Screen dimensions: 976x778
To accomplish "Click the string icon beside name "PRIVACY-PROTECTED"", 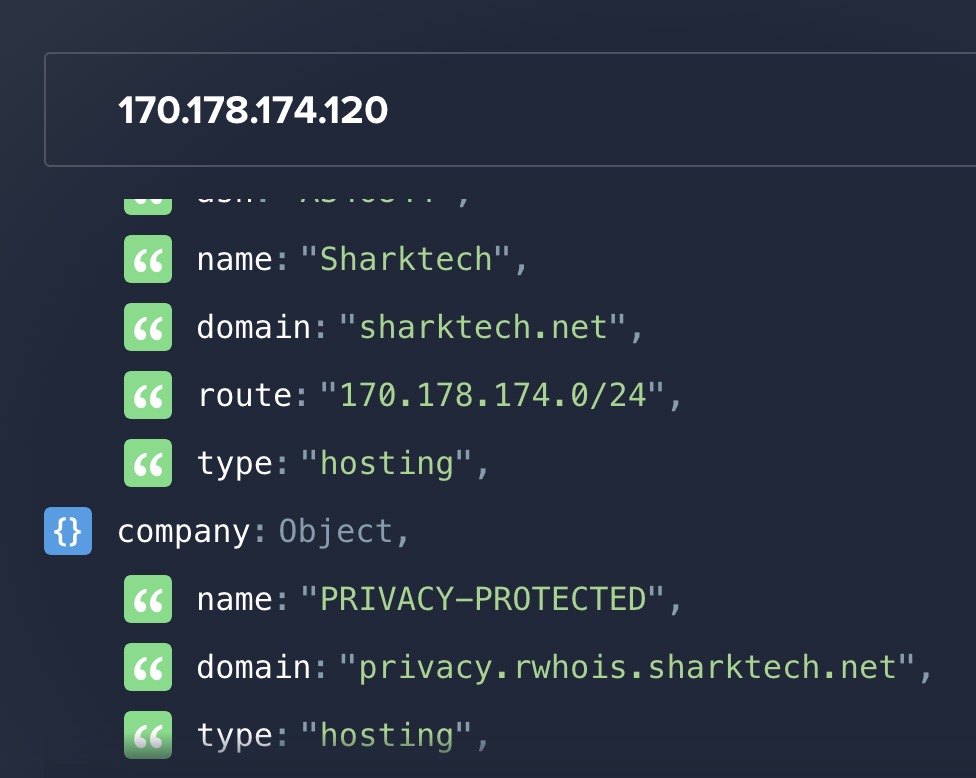I will (148, 600).
